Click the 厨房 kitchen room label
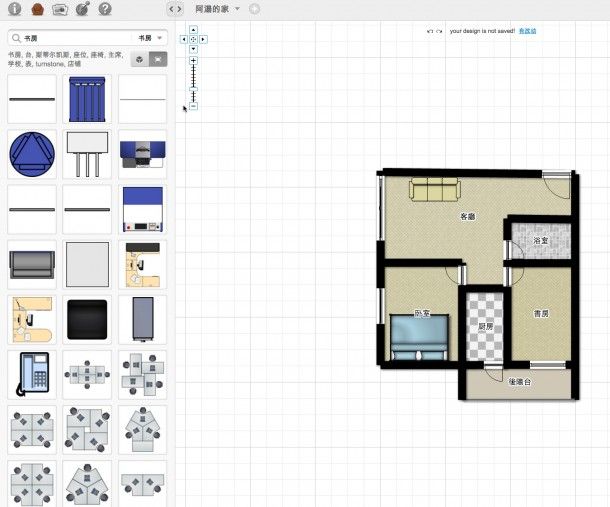Screen dimensions: 610x507 486,327
